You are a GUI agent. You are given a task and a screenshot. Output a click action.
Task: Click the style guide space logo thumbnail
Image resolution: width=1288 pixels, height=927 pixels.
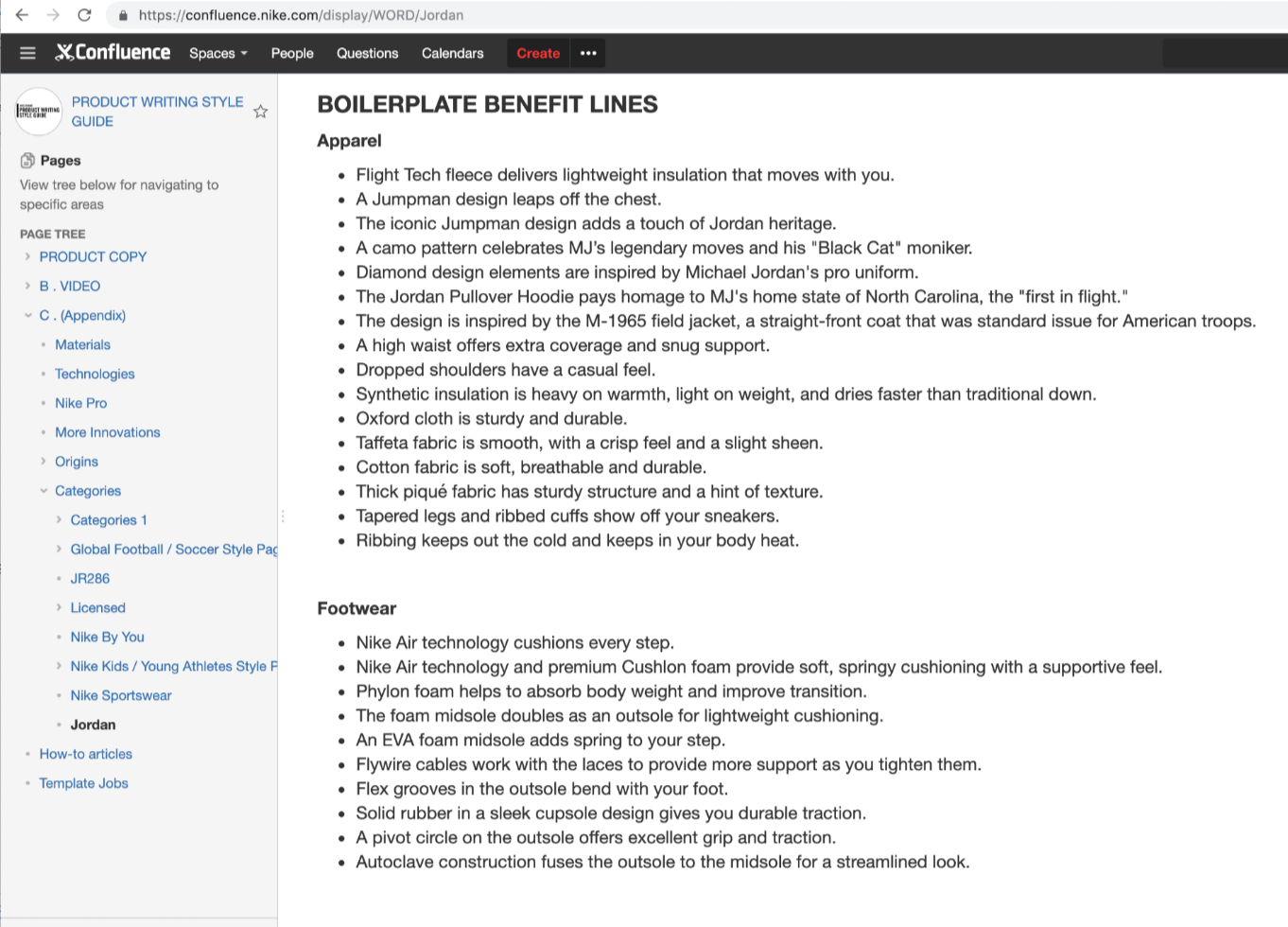[x=39, y=112]
